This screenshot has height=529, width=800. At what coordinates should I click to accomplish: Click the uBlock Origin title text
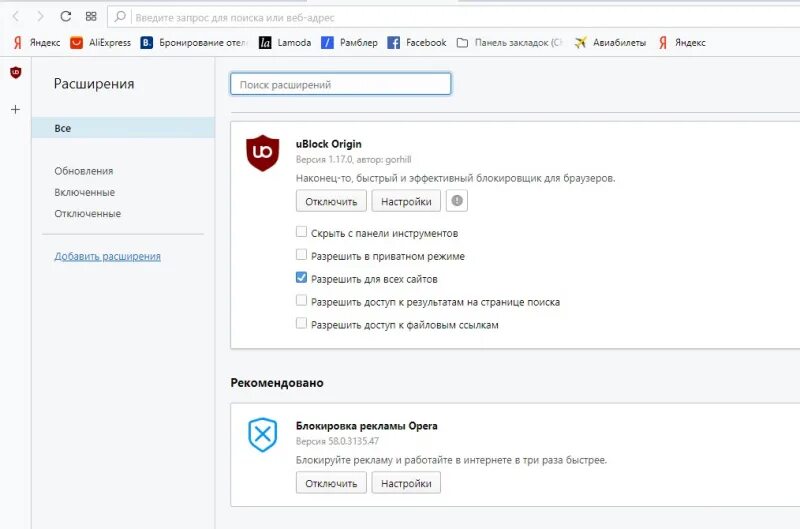click(329, 144)
